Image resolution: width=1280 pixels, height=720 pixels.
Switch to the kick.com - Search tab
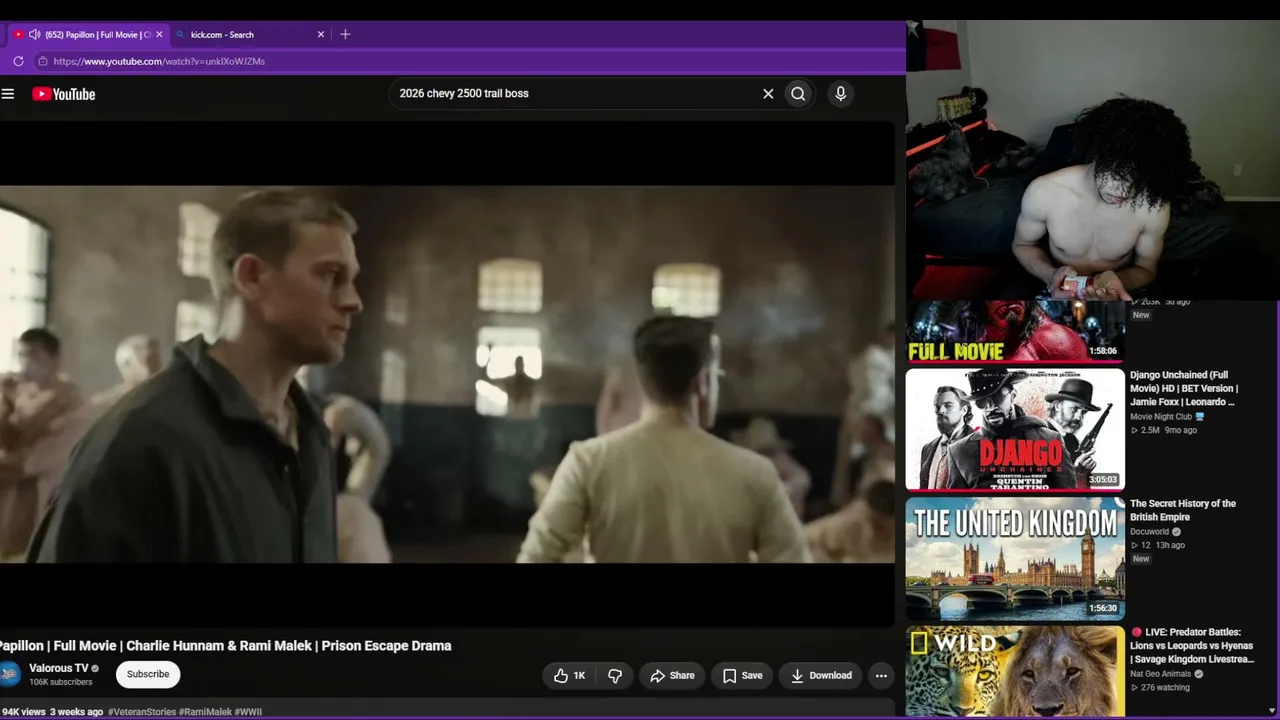pos(250,34)
